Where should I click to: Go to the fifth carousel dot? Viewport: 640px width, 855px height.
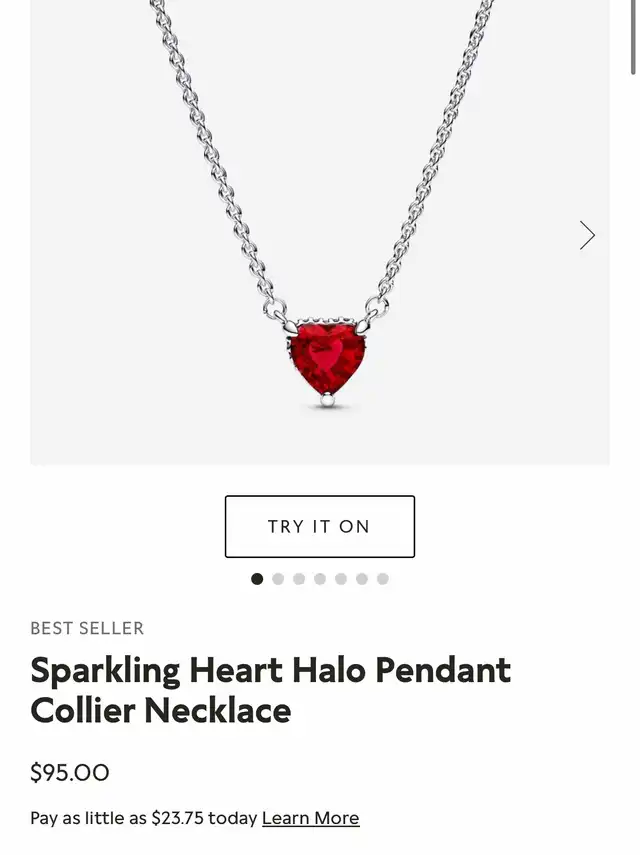[x=341, y=579]
